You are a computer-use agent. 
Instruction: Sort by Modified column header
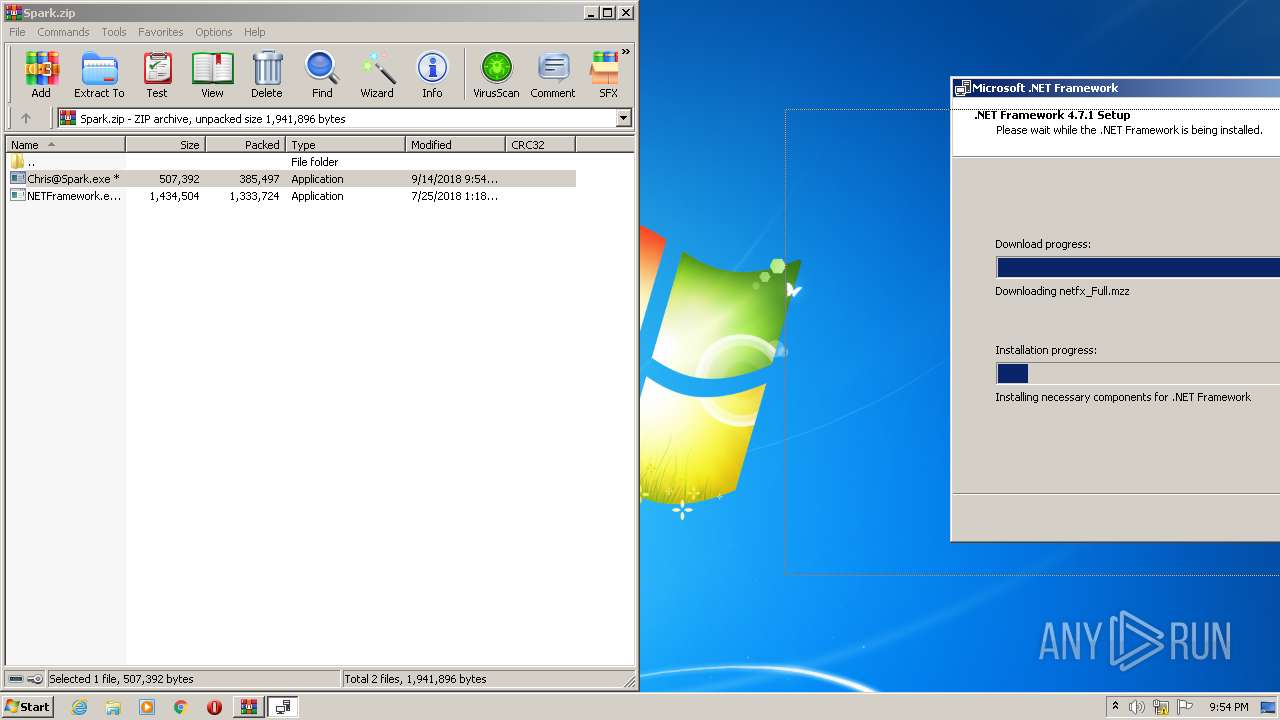[x=456, y=145]
